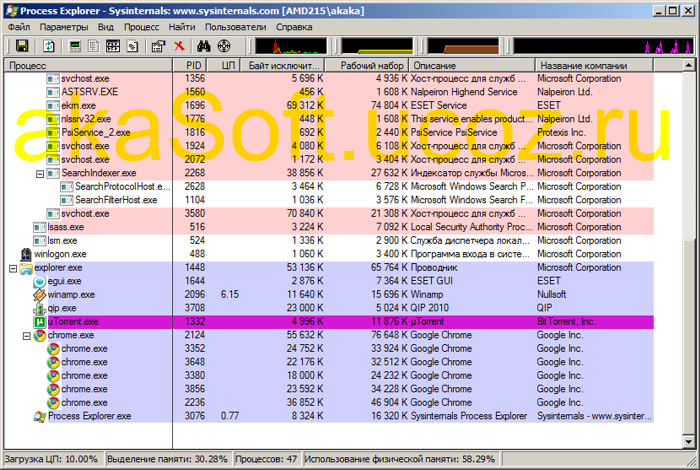Click status bar Процессов: 47
Viewport: 700px width, 470px height.
(x=266, y=459)
